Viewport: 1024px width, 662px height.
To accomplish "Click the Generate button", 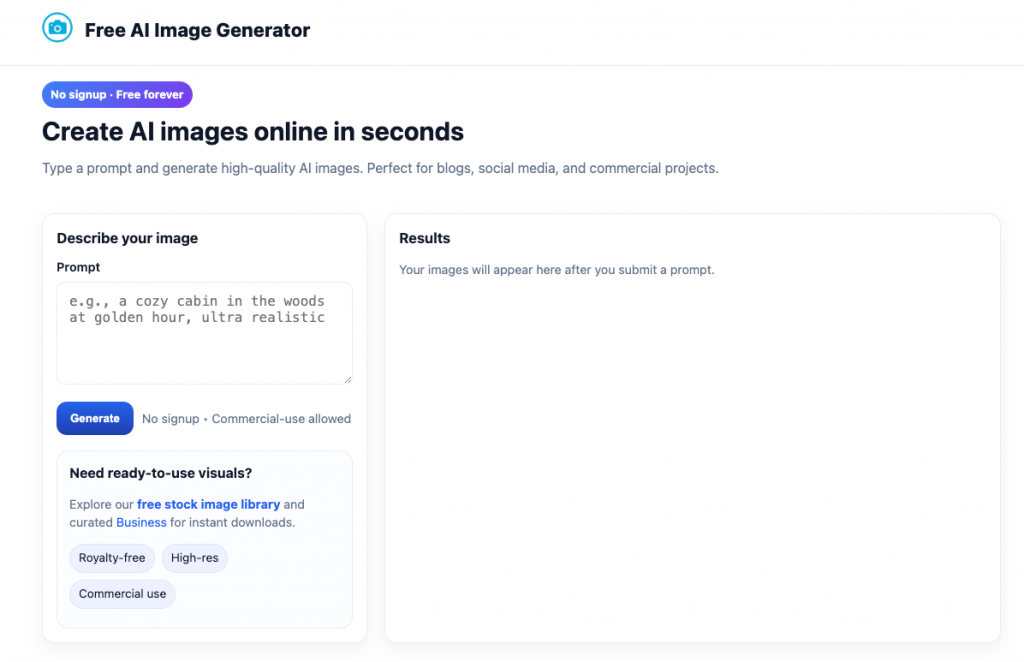I will [95, 418].
